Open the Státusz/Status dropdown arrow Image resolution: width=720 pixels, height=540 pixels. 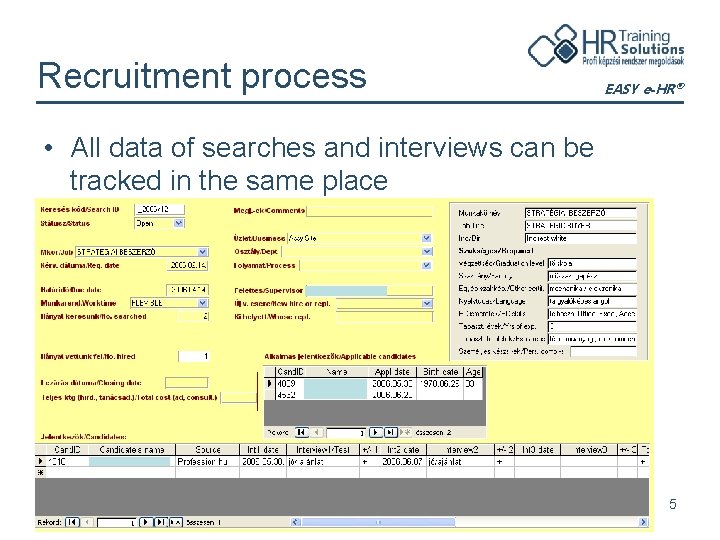[179, 224]
